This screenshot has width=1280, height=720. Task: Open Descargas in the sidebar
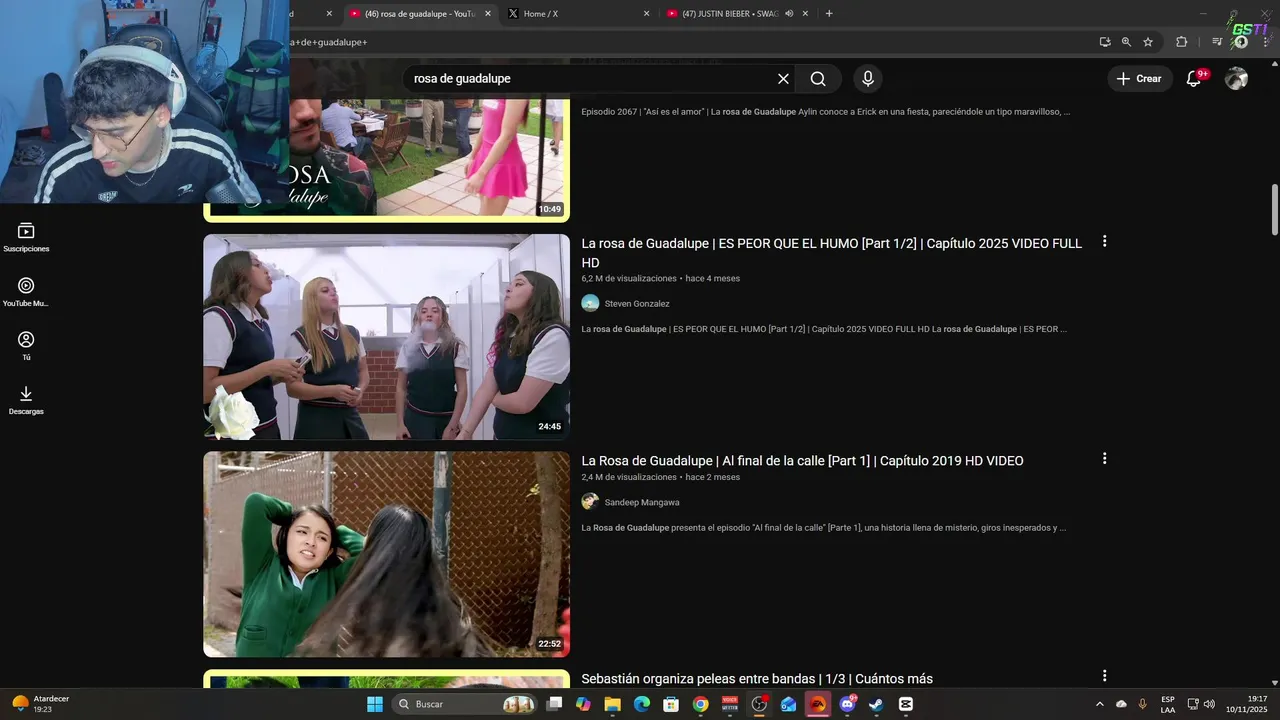click(x=26, y=400)
